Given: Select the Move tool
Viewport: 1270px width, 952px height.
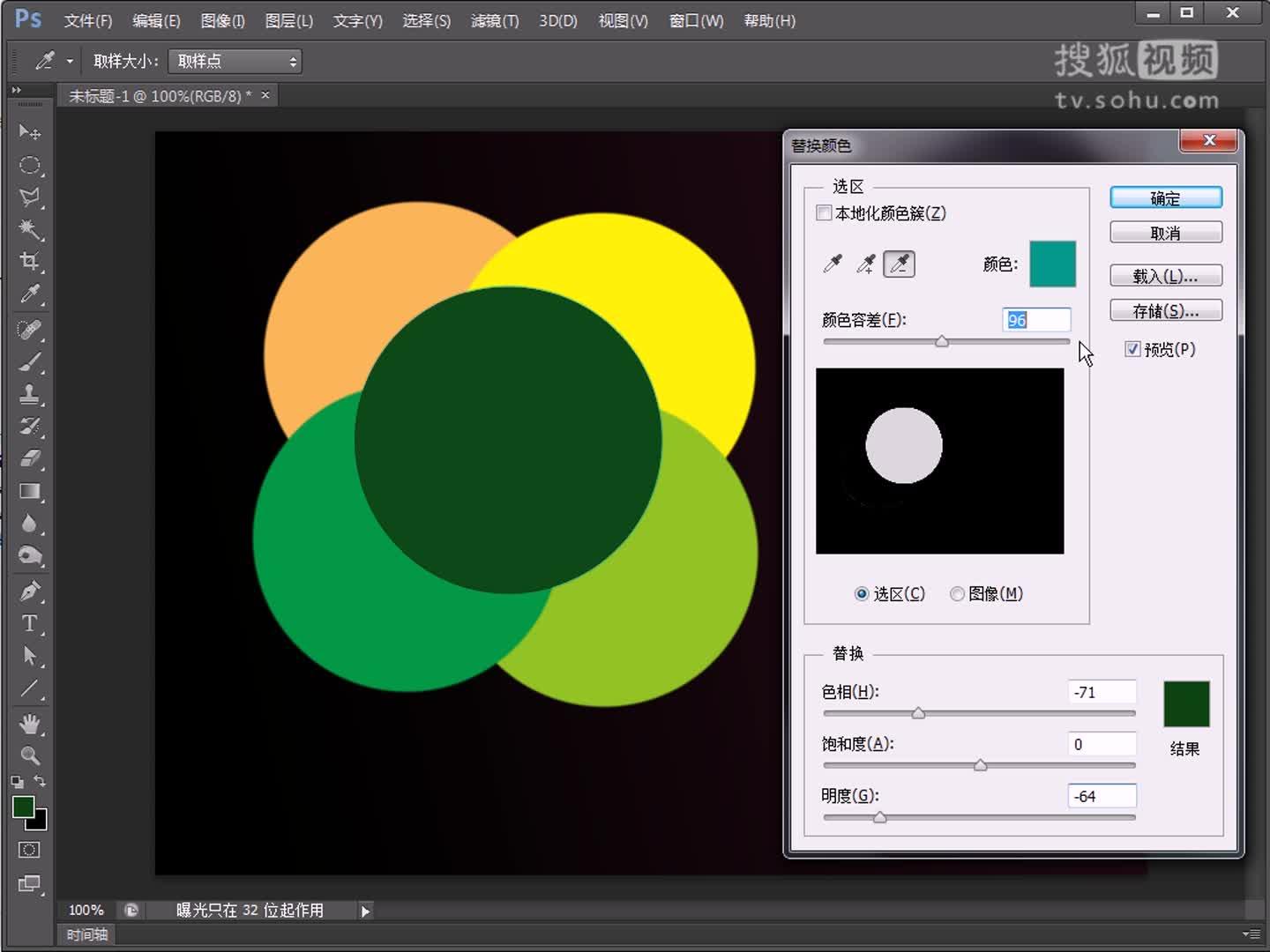Looking at the screenshot, I should click(x=30, y=131).
